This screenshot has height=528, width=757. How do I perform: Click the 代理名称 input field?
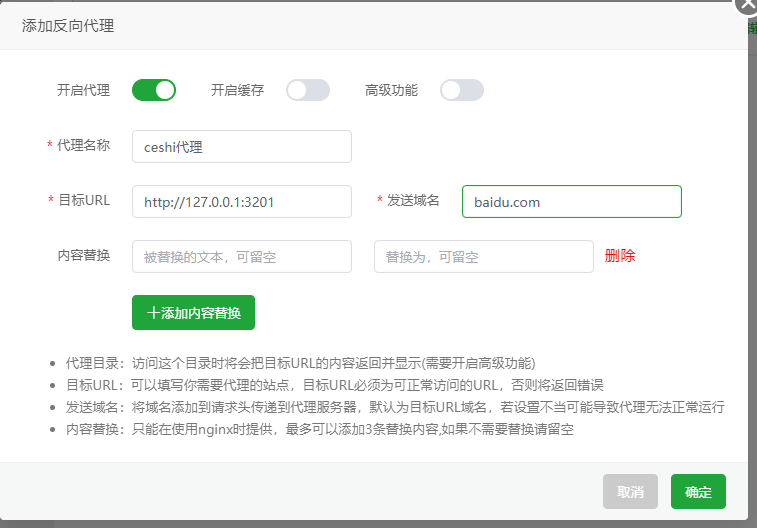[242, 147]
